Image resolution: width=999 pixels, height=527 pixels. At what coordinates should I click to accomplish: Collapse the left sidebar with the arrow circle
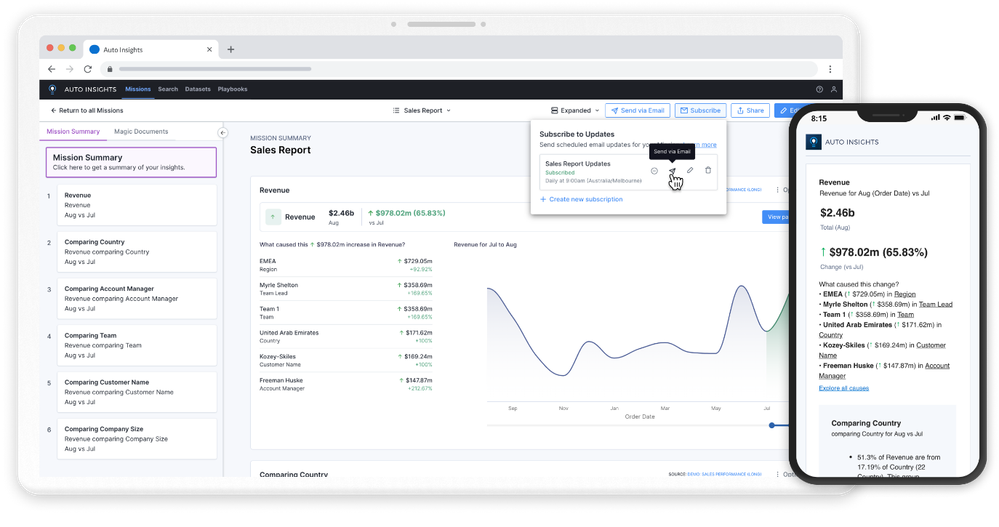(x=222, y=133)
